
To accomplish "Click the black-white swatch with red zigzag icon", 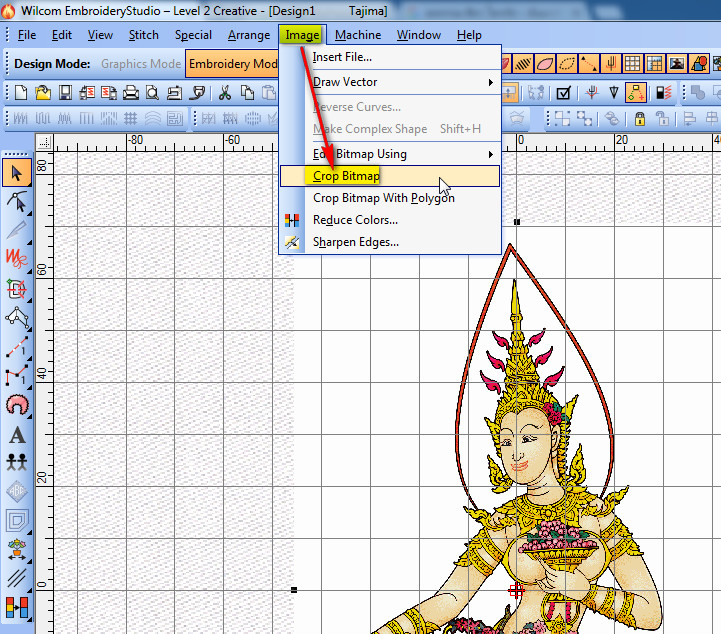I will (663, 93).
